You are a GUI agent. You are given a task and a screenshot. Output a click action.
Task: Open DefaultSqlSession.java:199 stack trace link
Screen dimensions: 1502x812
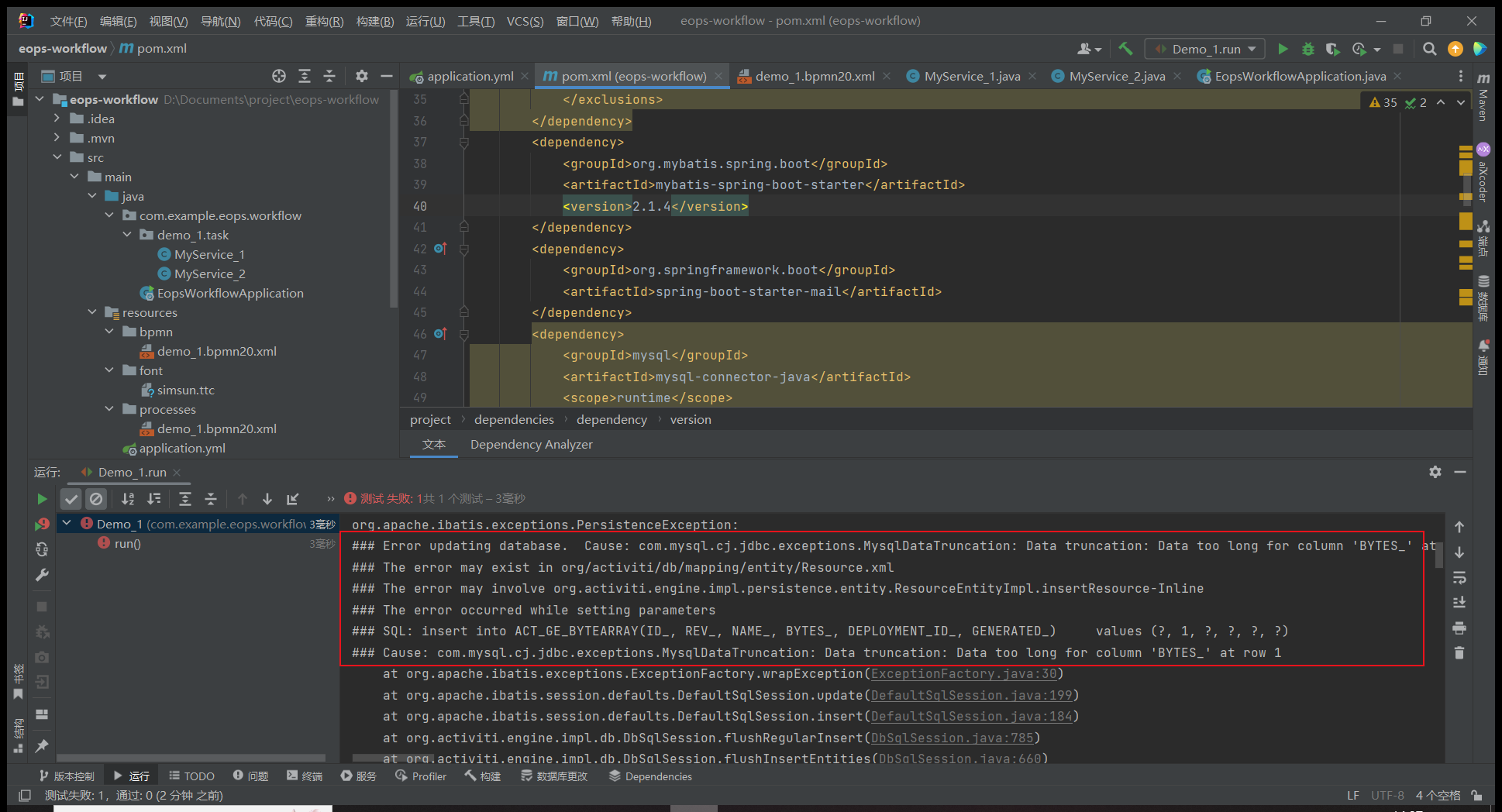(971, 696)
